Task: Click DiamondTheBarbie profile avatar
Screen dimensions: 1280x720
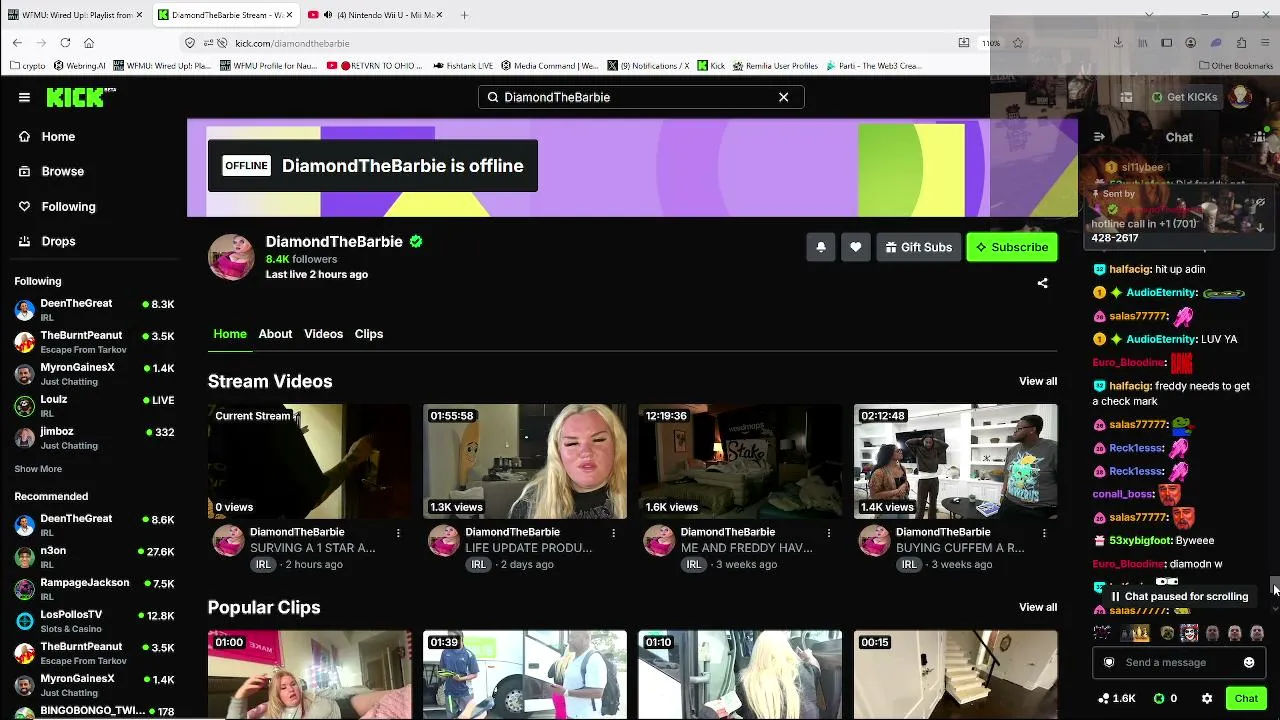Action: tap(231, 257)
